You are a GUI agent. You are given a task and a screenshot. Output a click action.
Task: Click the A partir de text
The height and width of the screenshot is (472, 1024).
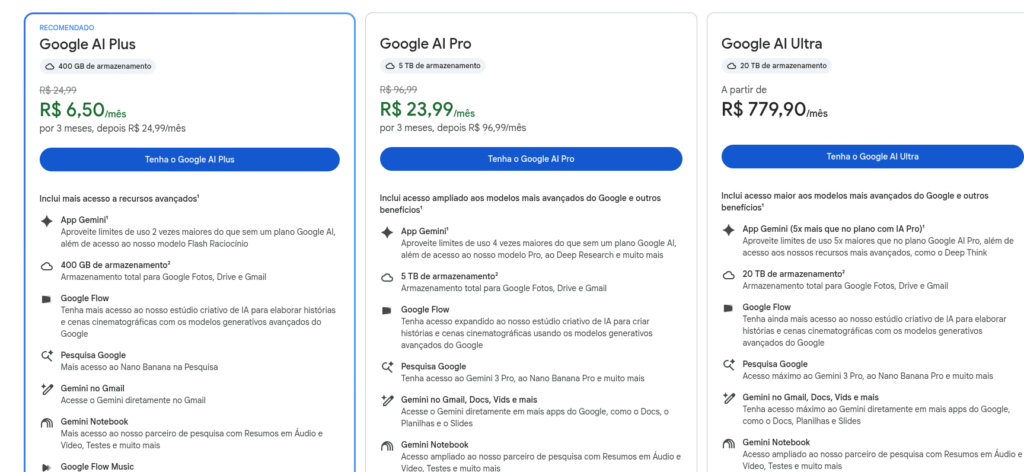tap(744, 89)
